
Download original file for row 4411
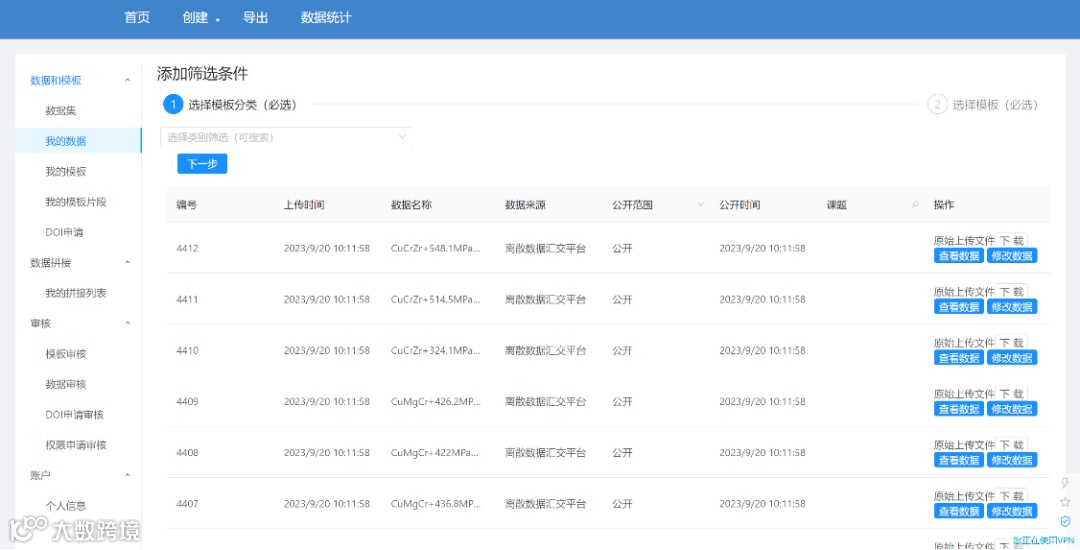[x=1012, y=291]
